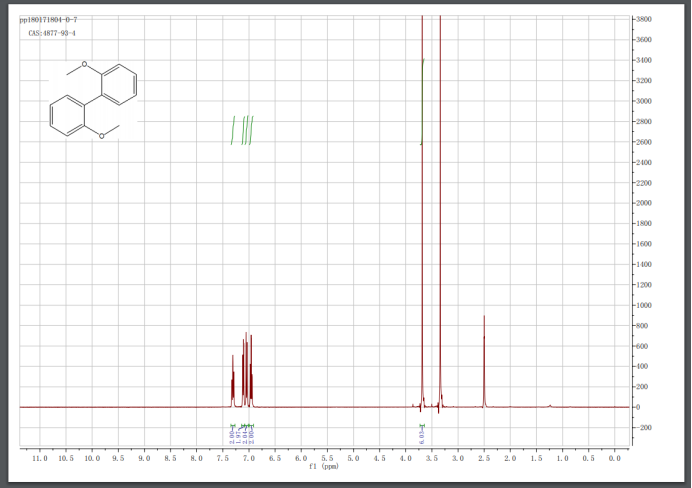692x488 pixels.
Task: Click the y-axis intensity label '1000'
Action: pos(644,305)
